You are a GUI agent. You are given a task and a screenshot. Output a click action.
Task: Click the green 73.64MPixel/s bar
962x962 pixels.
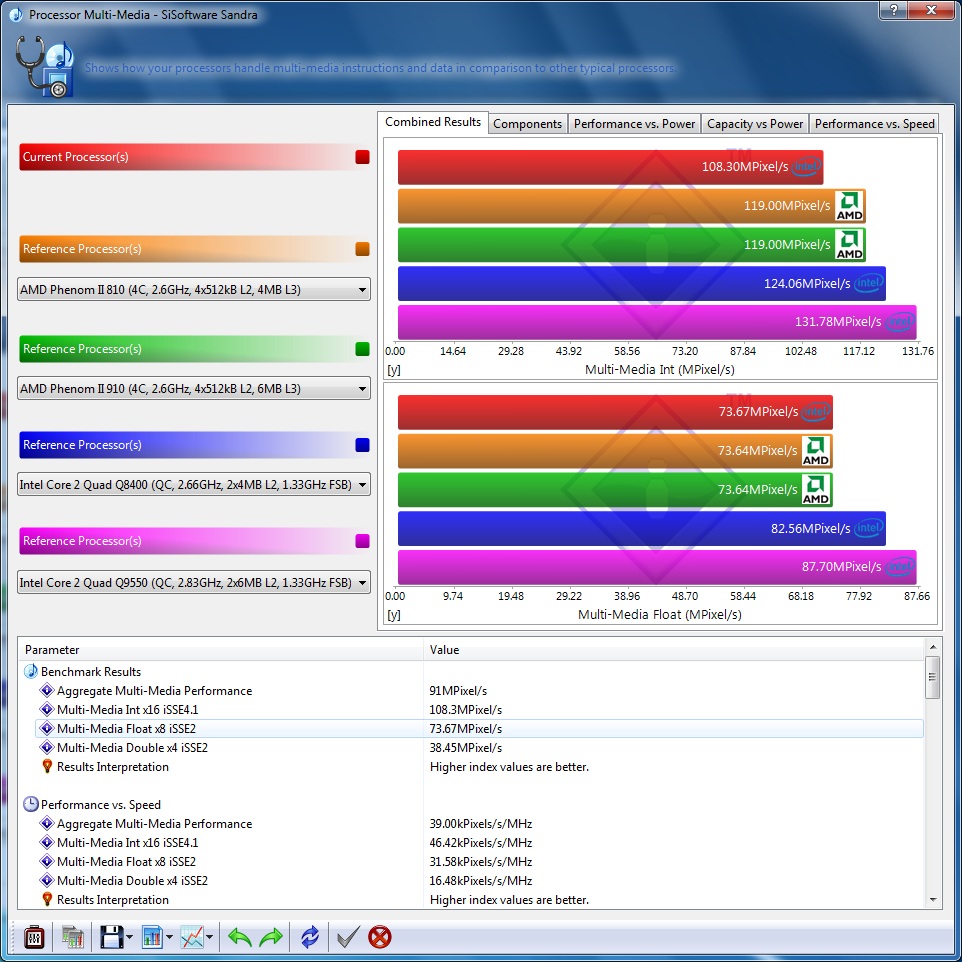pos(615,489)
